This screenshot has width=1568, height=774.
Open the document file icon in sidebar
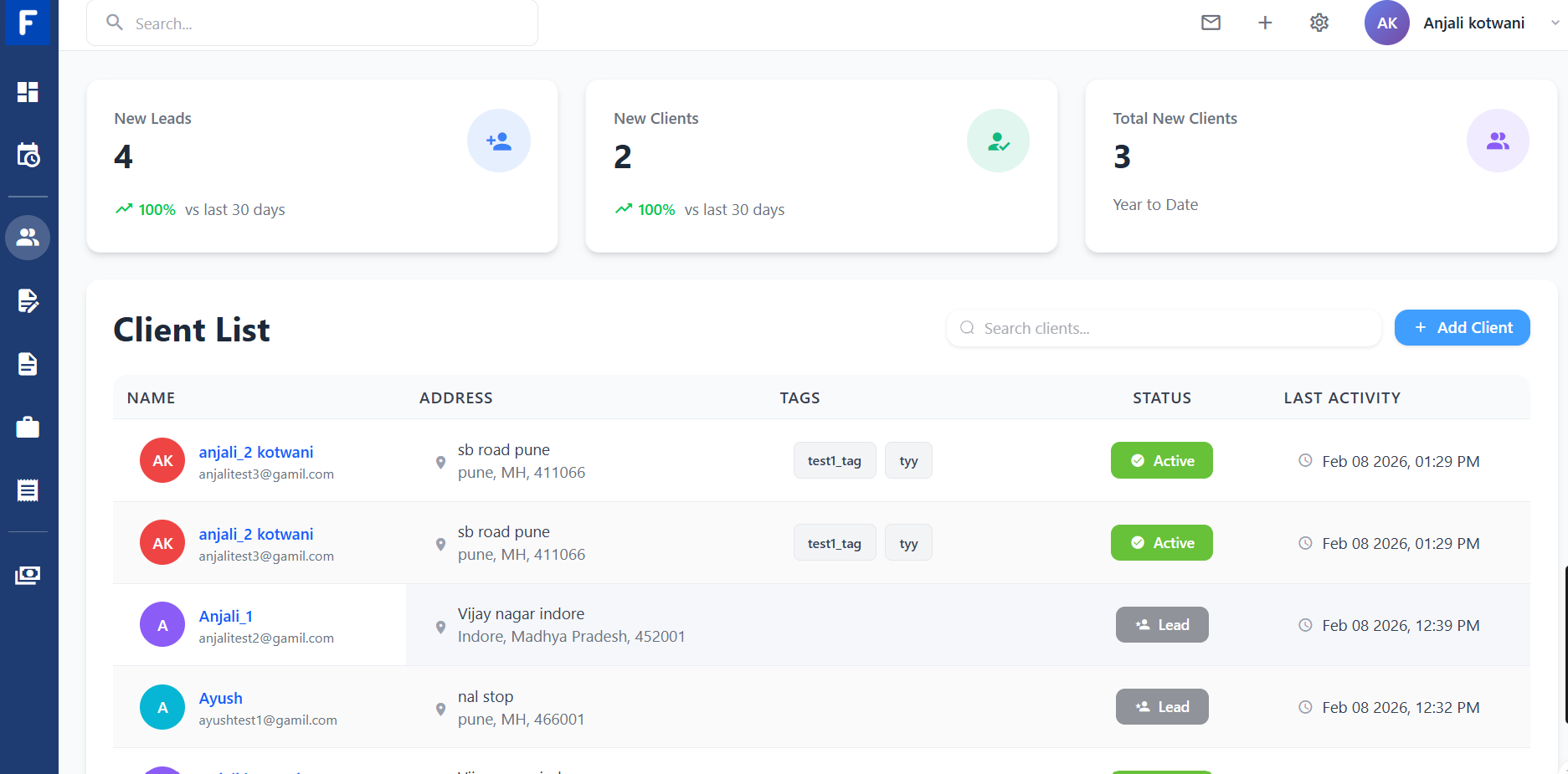click(28, 364)
